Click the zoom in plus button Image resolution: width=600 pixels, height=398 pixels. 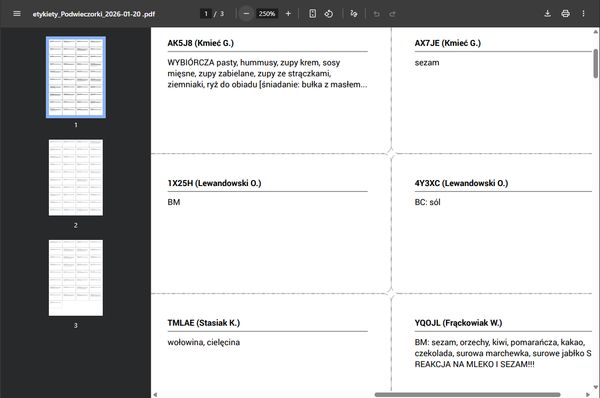[x=288, y=14]
